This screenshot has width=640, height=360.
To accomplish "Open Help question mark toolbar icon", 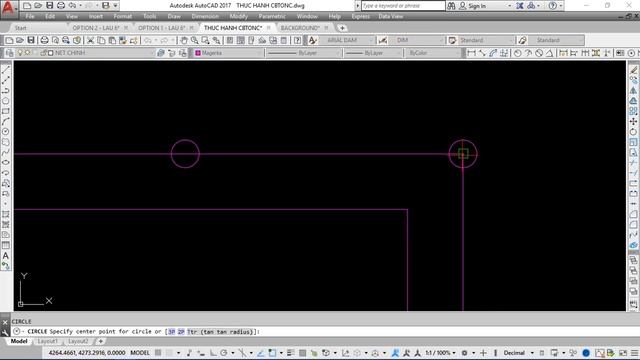I will [298, 40].
